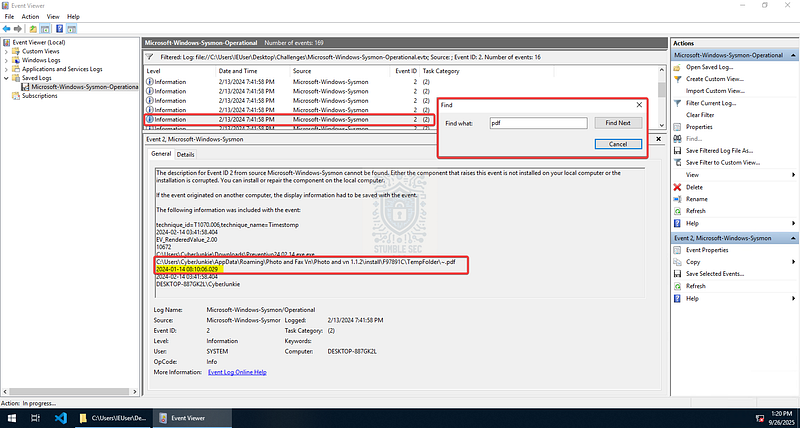Open the Copy submenu arrow

(793, 262)
